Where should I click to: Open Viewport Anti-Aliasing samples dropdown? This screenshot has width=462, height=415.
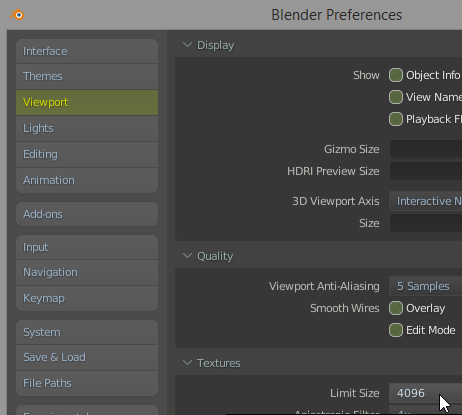click(x=425, y=286)
